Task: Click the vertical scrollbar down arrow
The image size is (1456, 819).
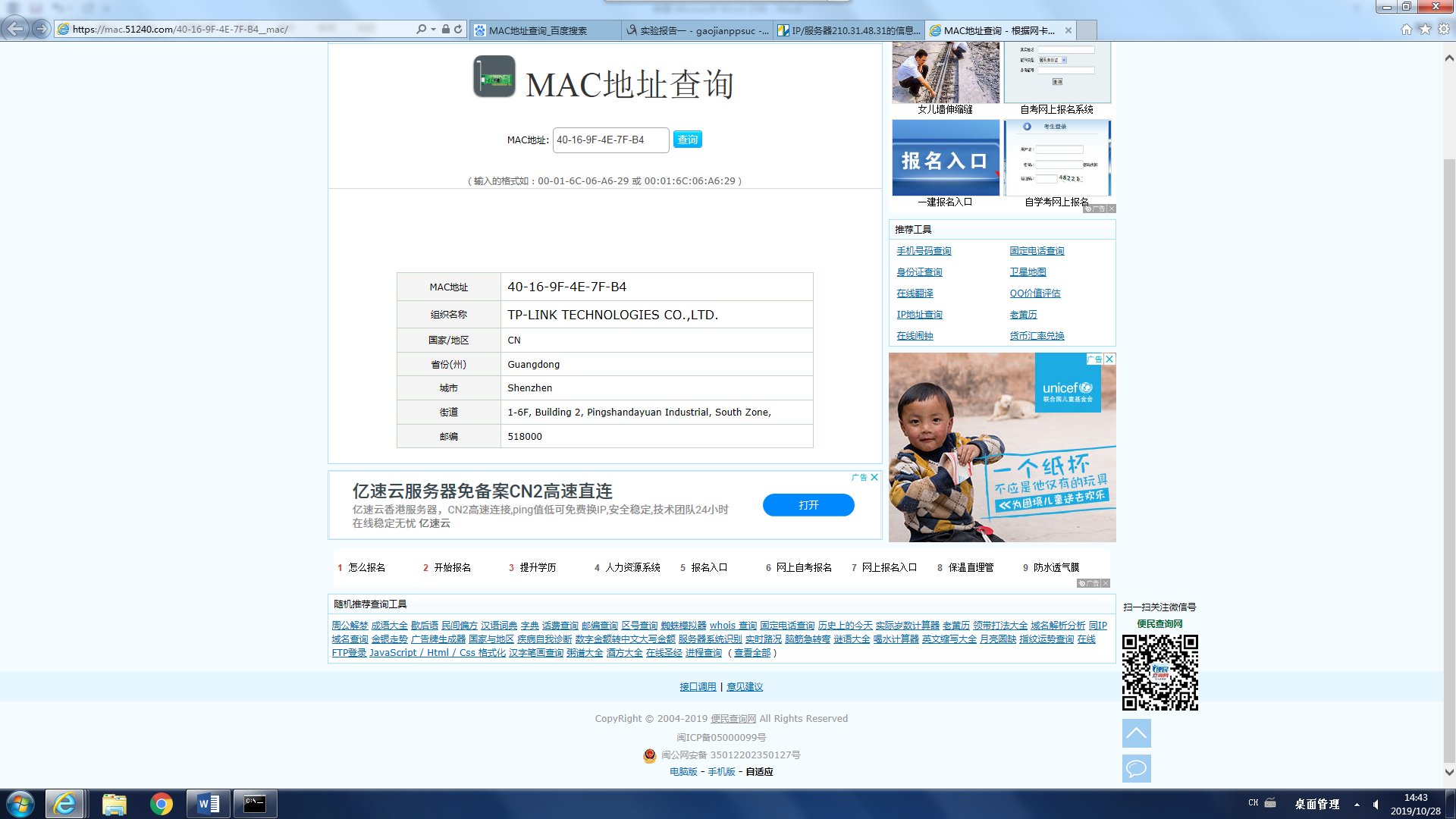Action: click(x=1449, y=772)
